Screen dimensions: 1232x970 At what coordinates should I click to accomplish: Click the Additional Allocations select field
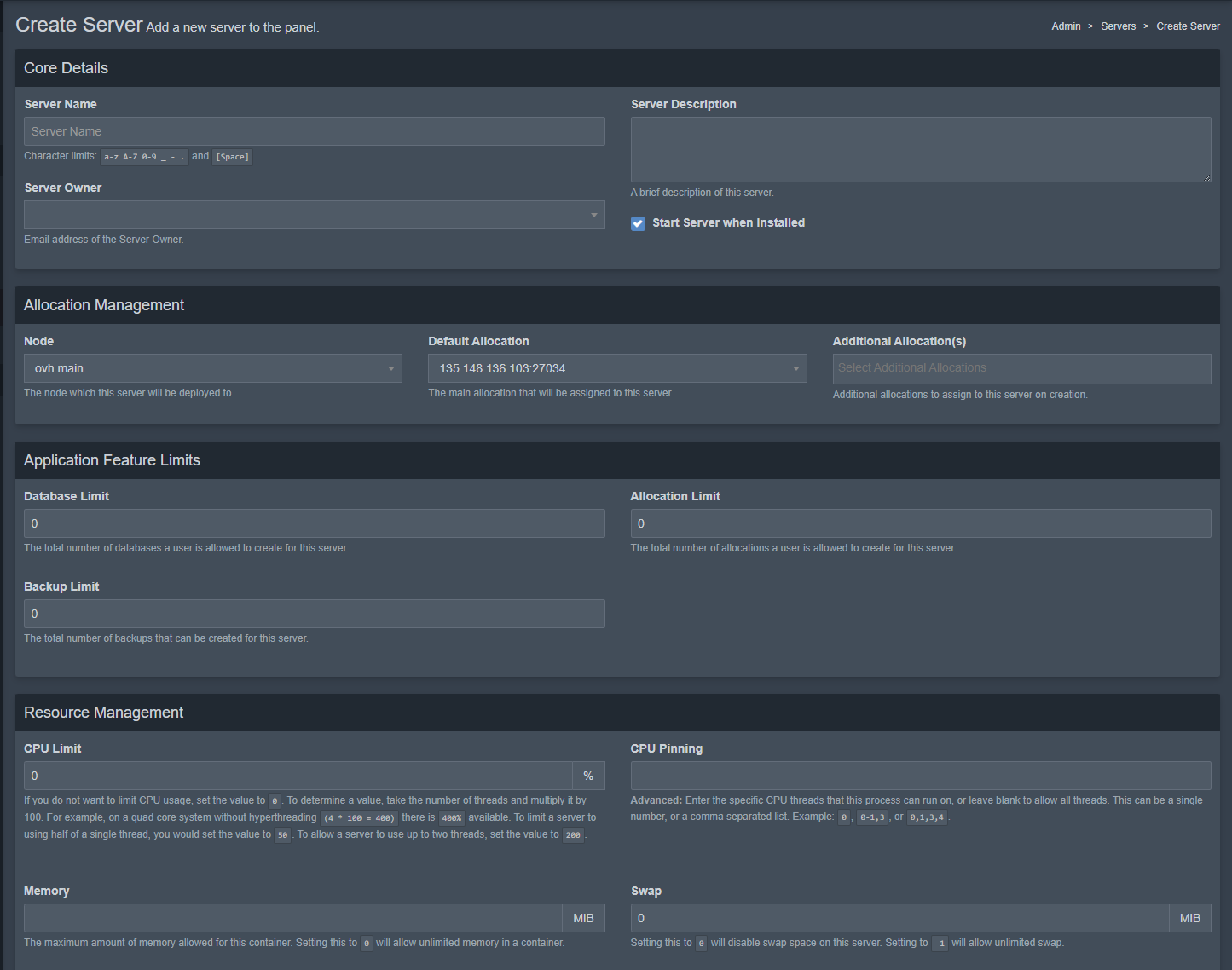pos(1021,368)
